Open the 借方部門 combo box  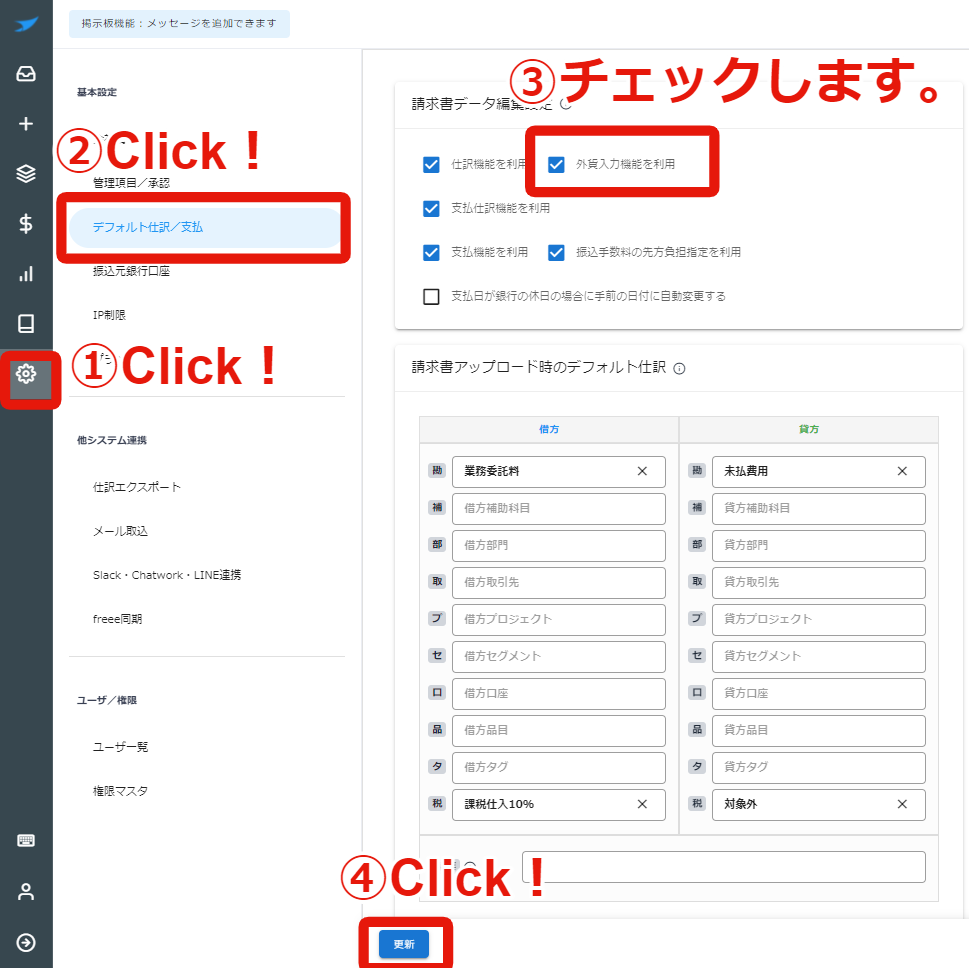click(x=559, y=545)
